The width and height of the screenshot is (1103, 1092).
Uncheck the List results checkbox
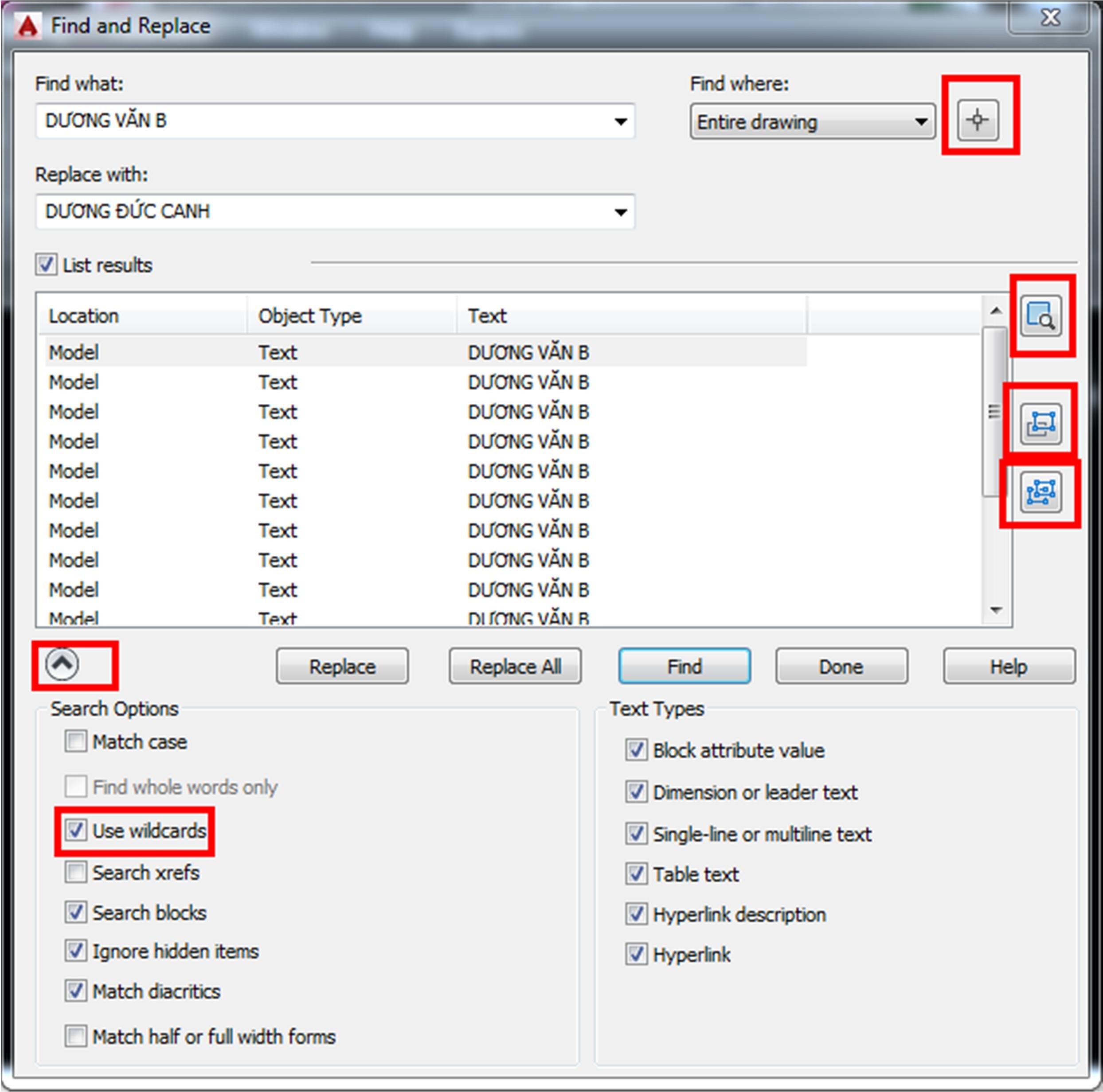[x=46, y=265]
